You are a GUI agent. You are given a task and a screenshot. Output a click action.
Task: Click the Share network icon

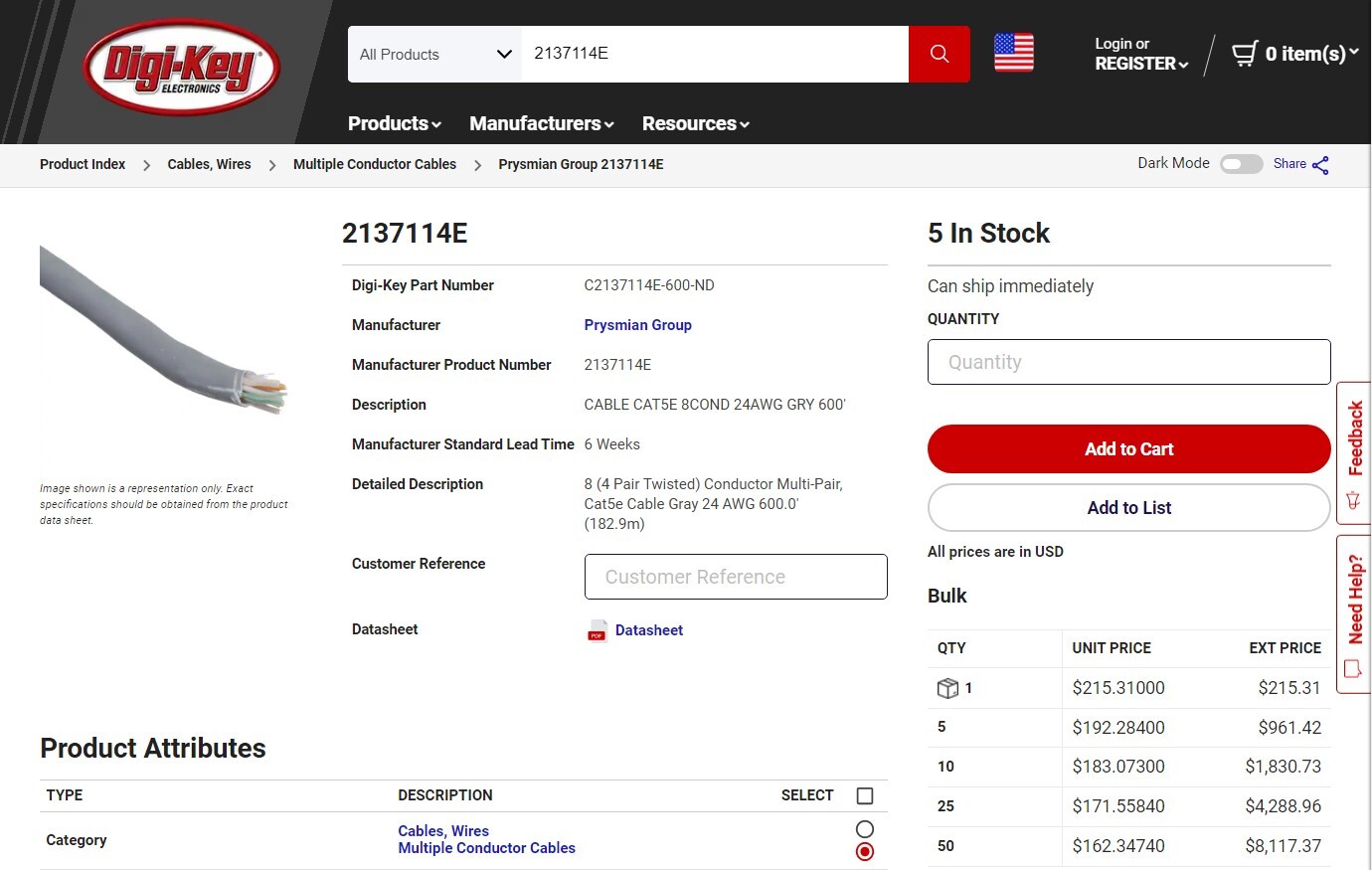tap(1320, 165)
